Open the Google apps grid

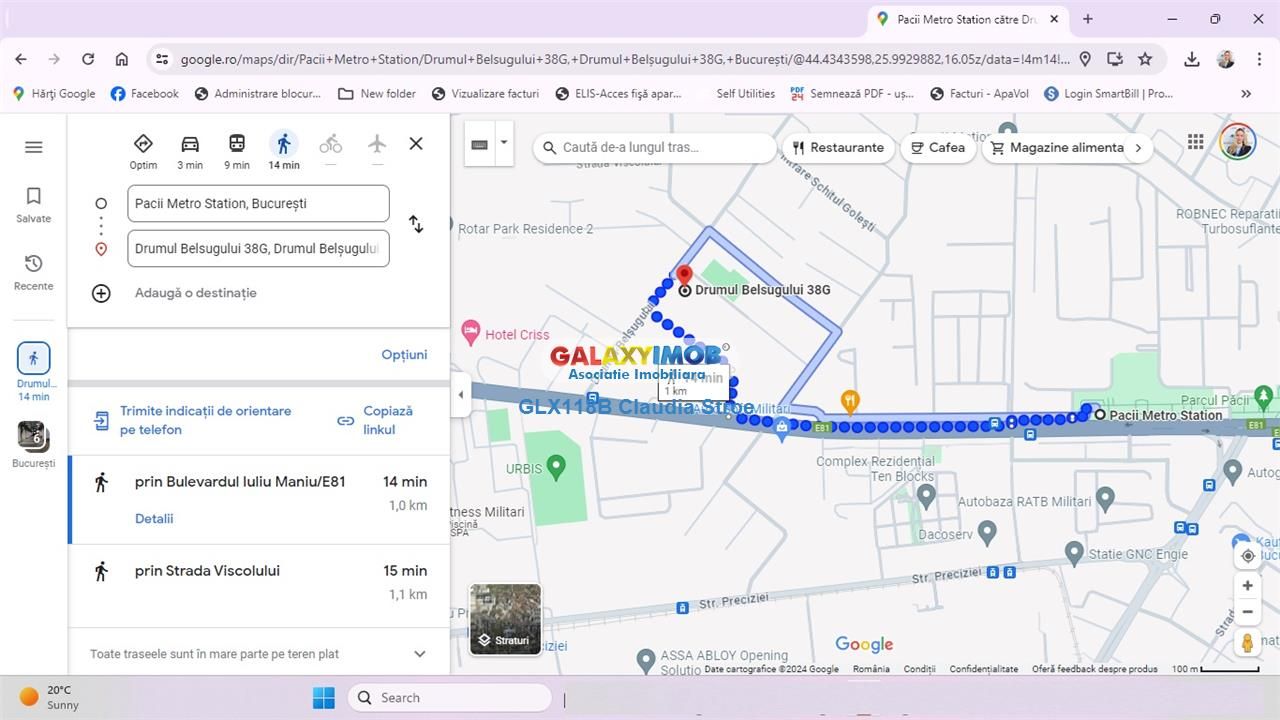coord(1195,142)
